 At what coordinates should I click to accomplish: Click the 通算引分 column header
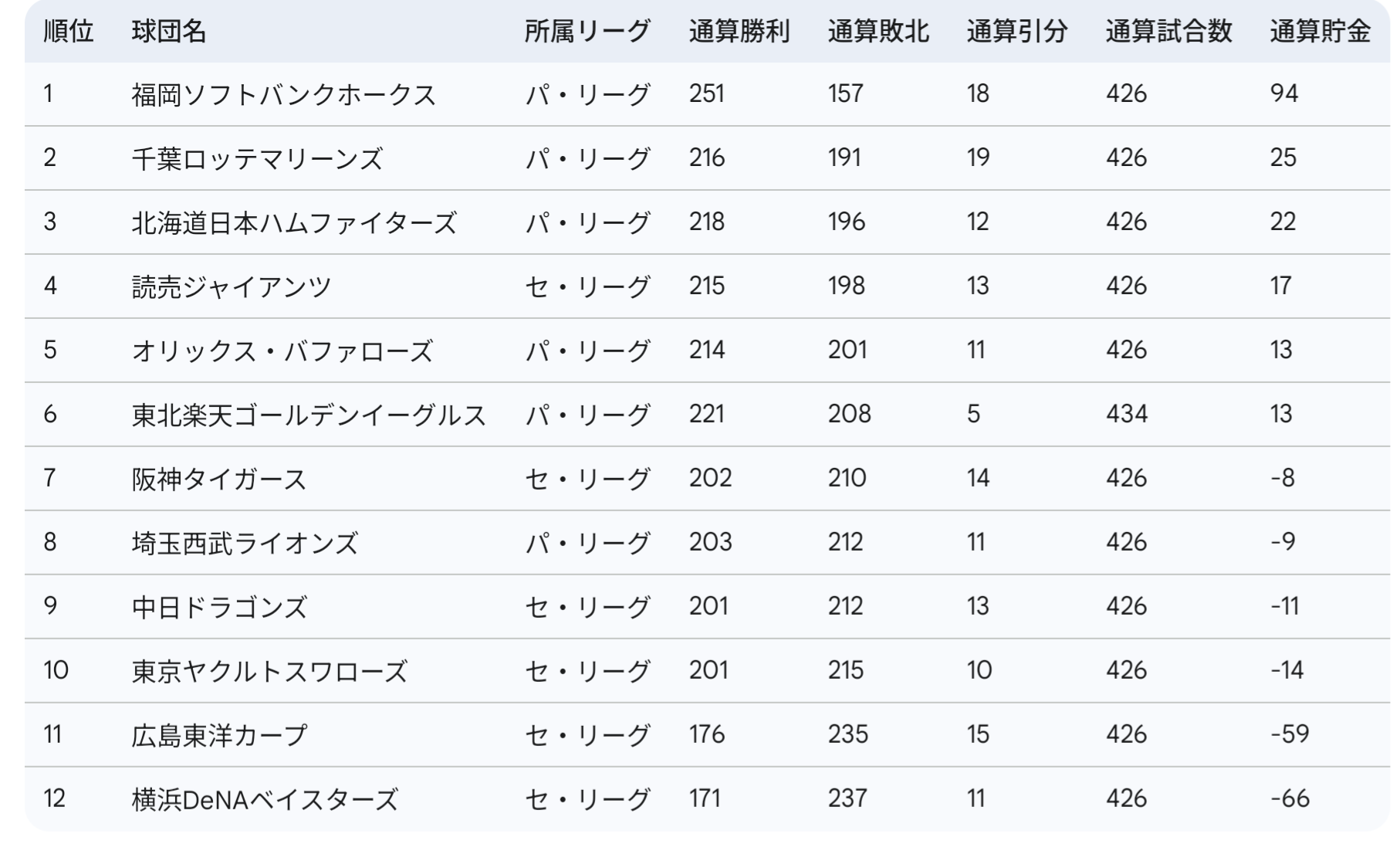pyautogui.click(x=1017, y=32)
